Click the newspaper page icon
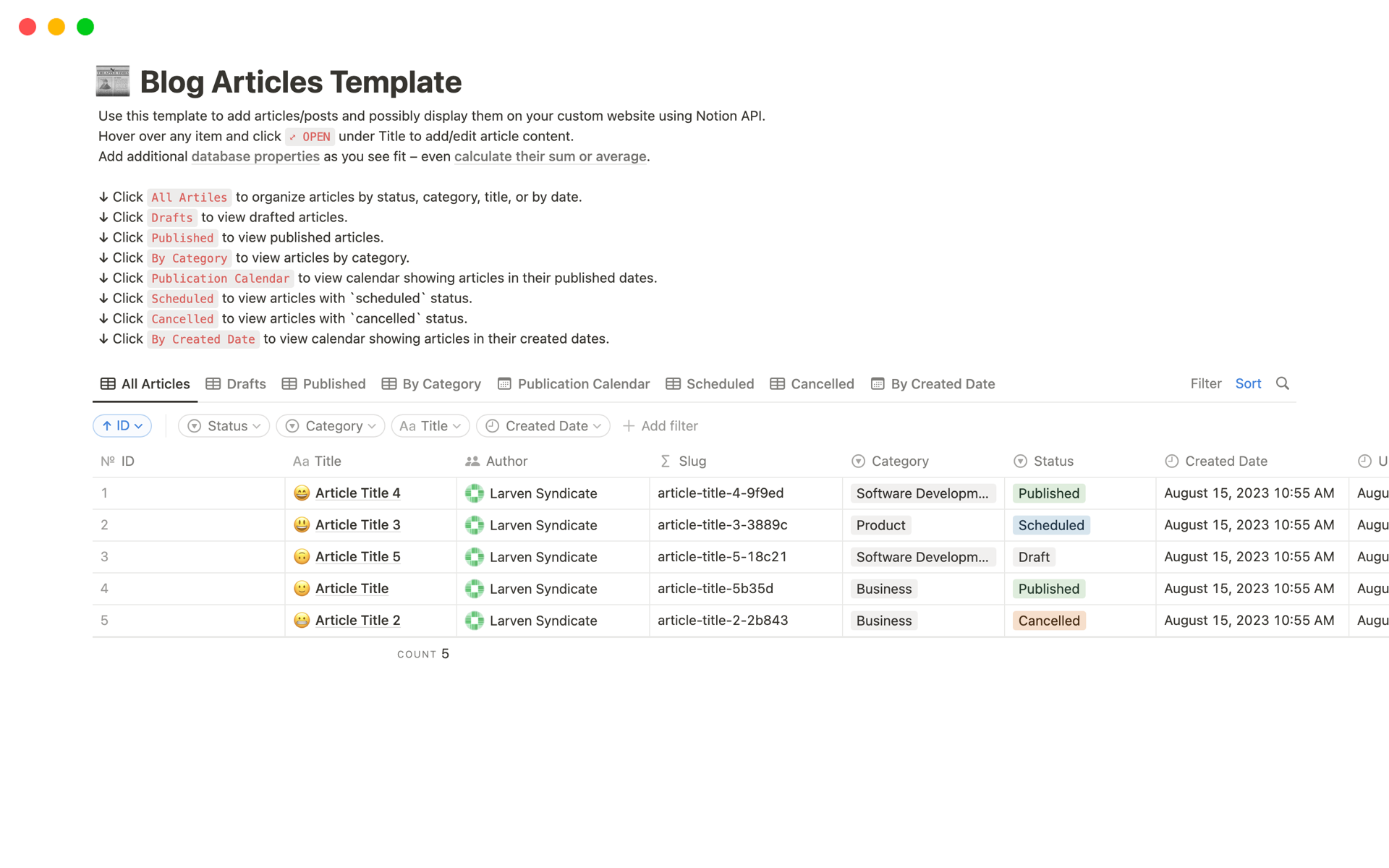The width and height of the screenshot is (1389, 868). click(x=113, y=81)
